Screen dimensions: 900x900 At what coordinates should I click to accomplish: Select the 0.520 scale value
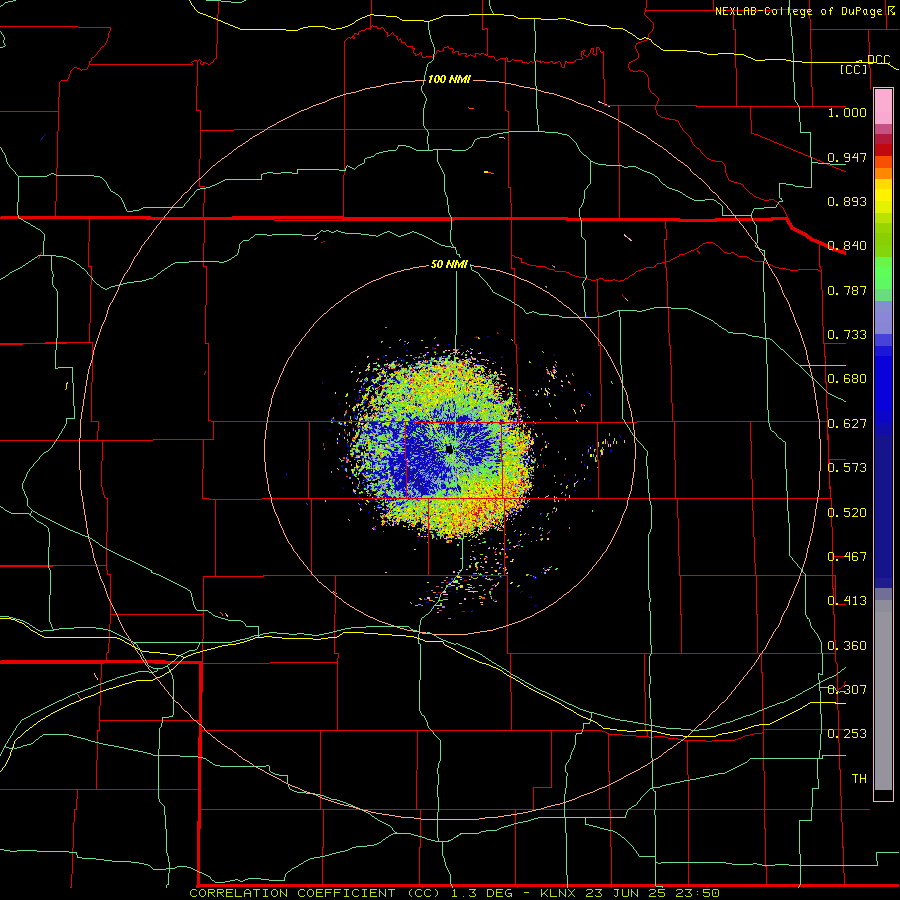click(847, 513)
